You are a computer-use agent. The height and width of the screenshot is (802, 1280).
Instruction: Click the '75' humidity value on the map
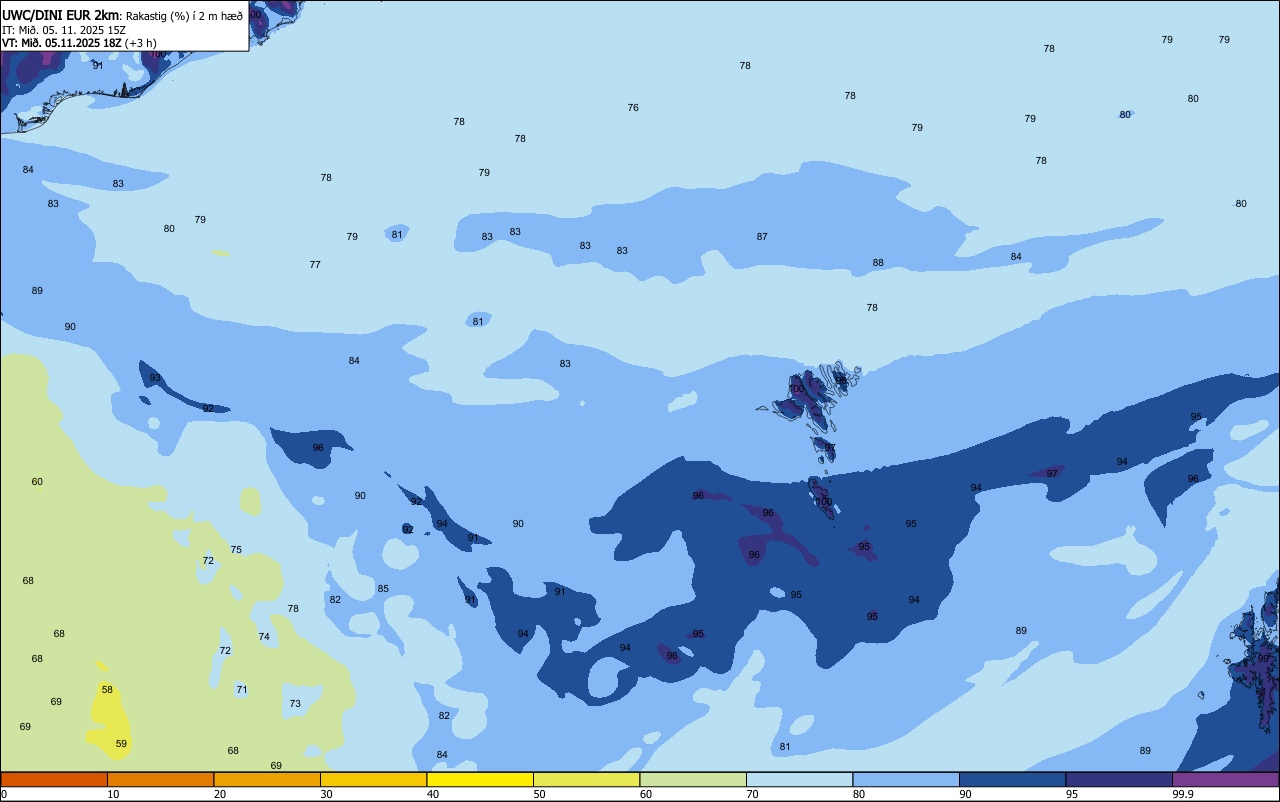tap(236, 550)
